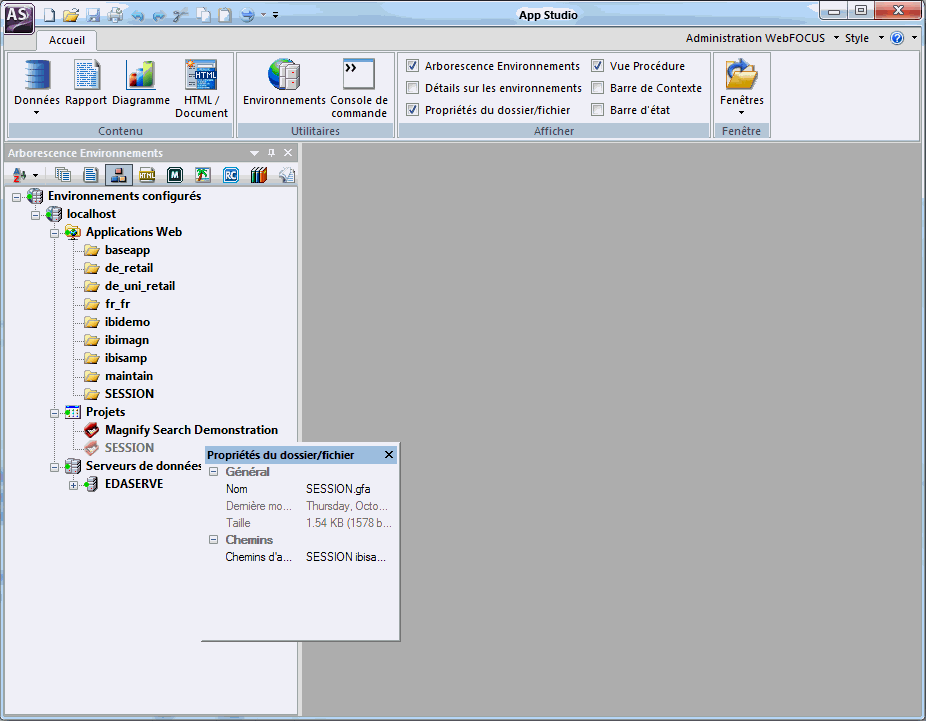This screenshot has width=926, height=721.
Task: Undo the last action
Action: 138,15
